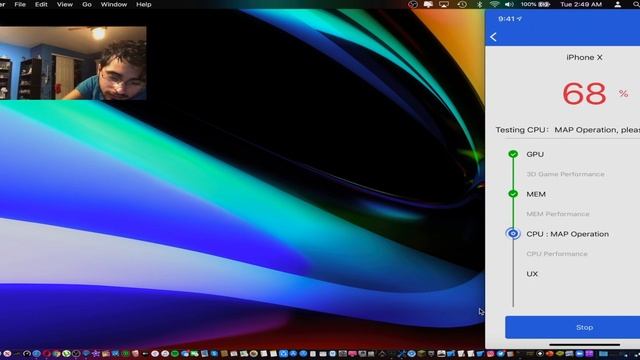This screenshot has height=360, width=640.
Task: Open the Window menu
Action: click(113, 4)
